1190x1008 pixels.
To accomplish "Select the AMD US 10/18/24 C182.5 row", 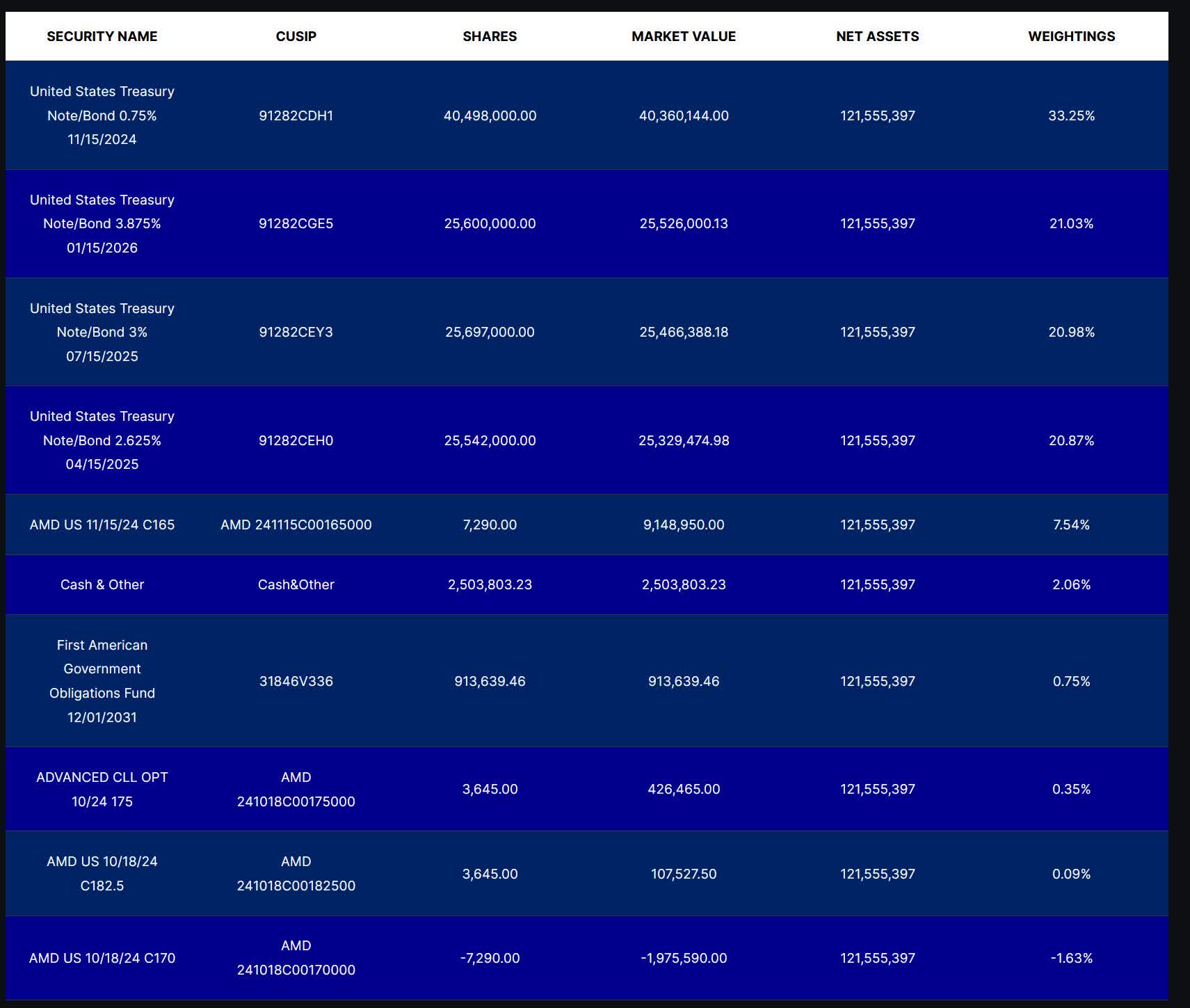I will 595,873.
